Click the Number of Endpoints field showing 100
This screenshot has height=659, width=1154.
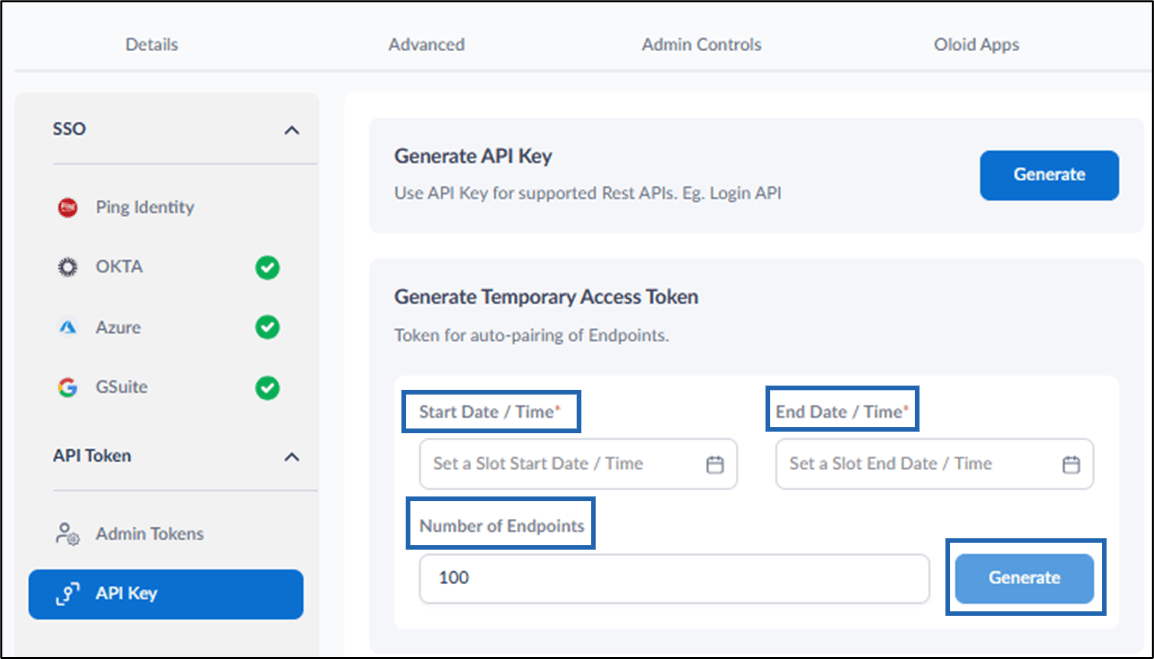point(674,578)
